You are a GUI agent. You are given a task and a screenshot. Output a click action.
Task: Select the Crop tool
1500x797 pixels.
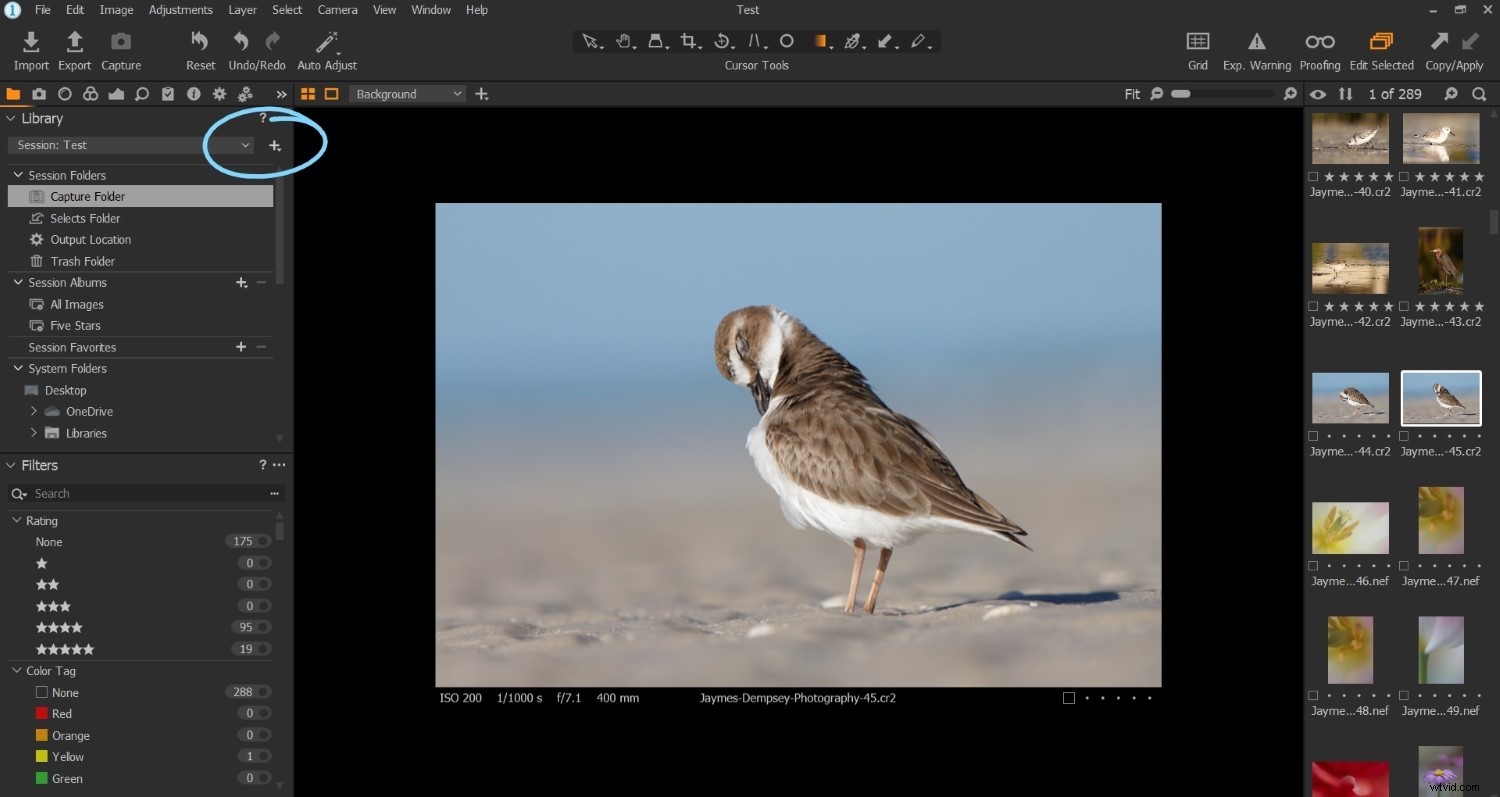coord(690,41)
